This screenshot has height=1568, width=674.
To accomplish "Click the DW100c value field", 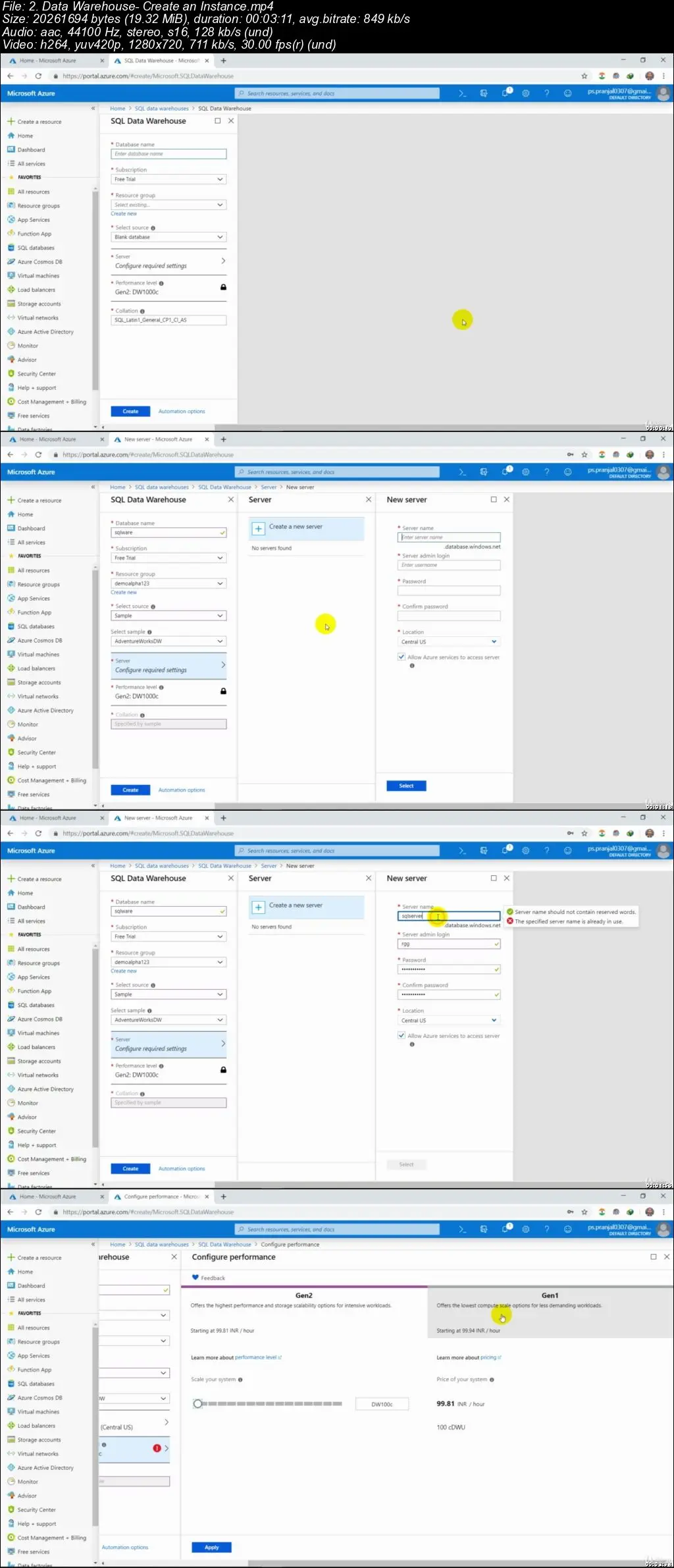I will (382, 1404).
